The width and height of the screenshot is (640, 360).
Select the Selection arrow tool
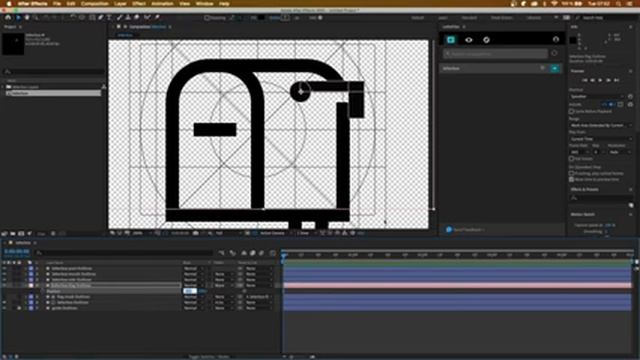coord(18,18)
